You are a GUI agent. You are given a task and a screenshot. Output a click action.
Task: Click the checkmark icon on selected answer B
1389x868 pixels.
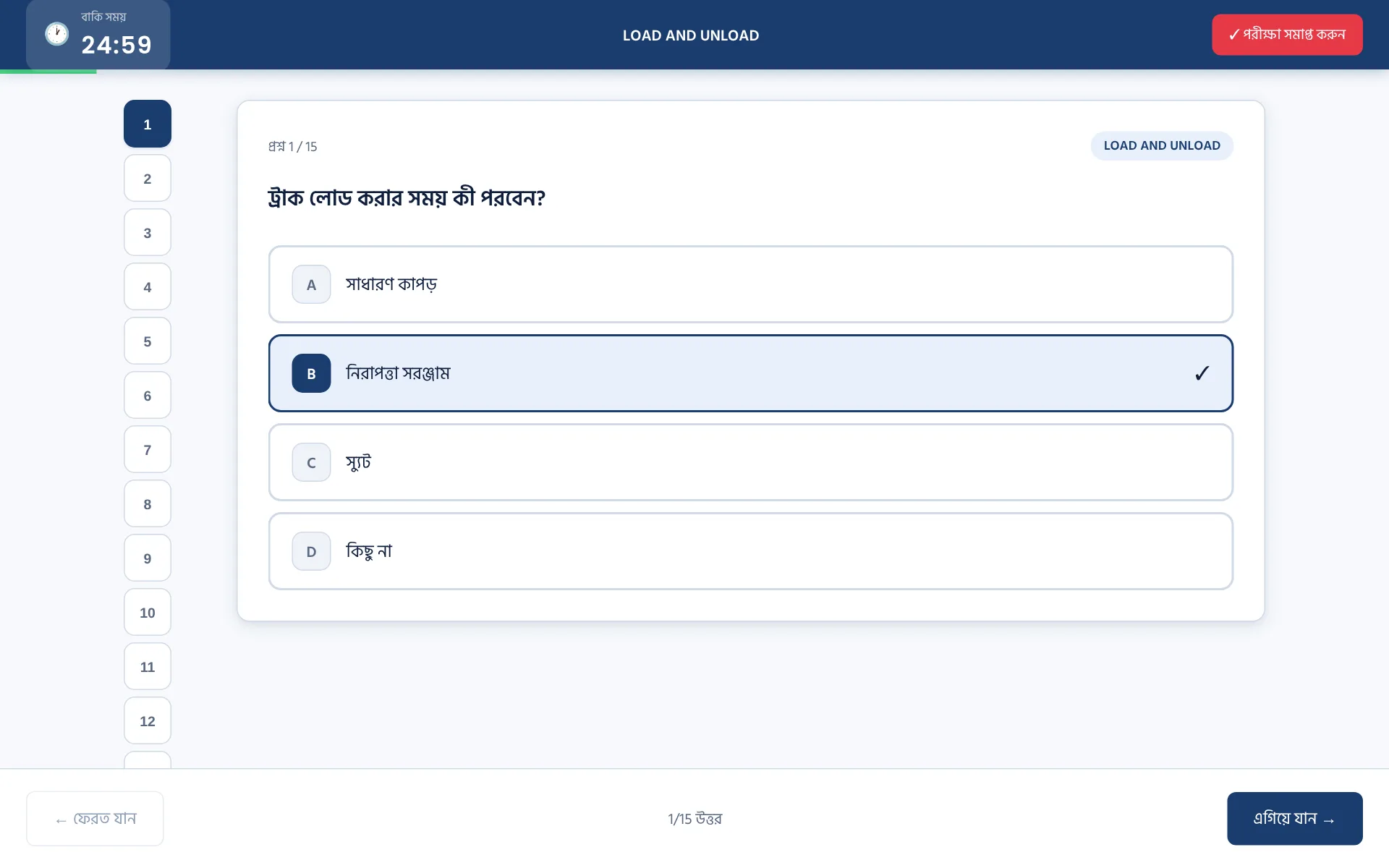[x=1202, y=373]
